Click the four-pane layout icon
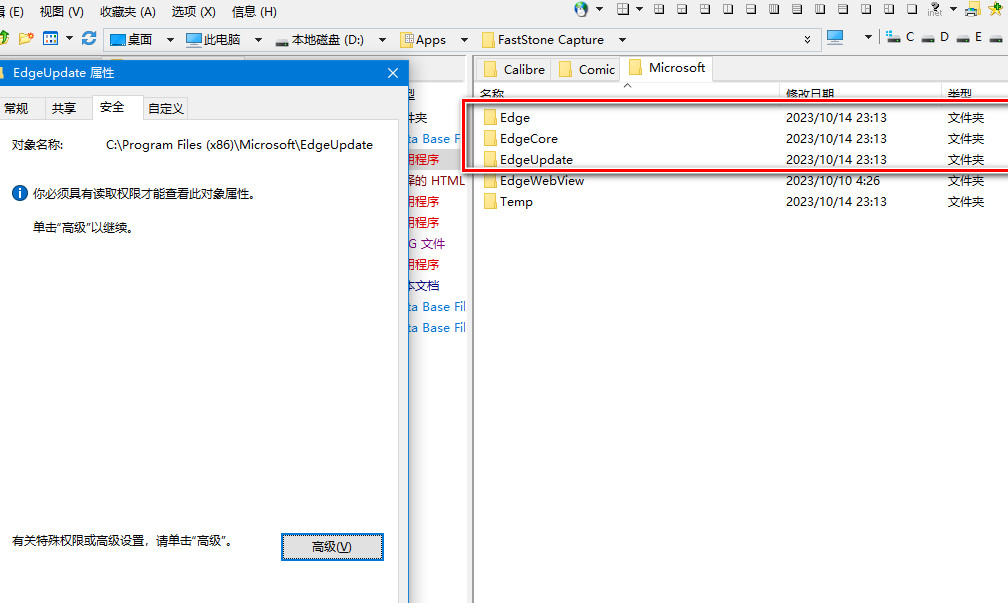1008x603 pixels. tap(623, 10)
